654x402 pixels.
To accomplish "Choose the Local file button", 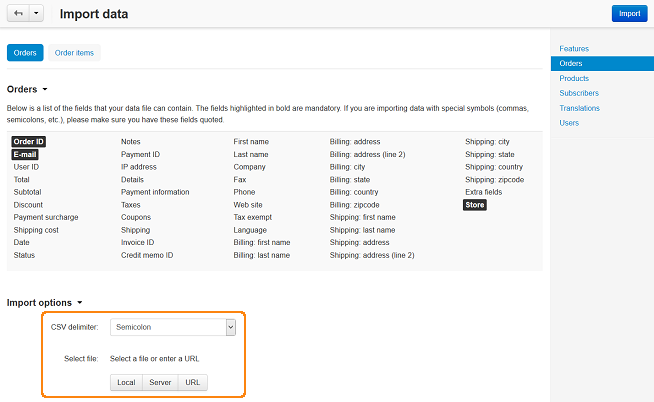I will (126, 382).
